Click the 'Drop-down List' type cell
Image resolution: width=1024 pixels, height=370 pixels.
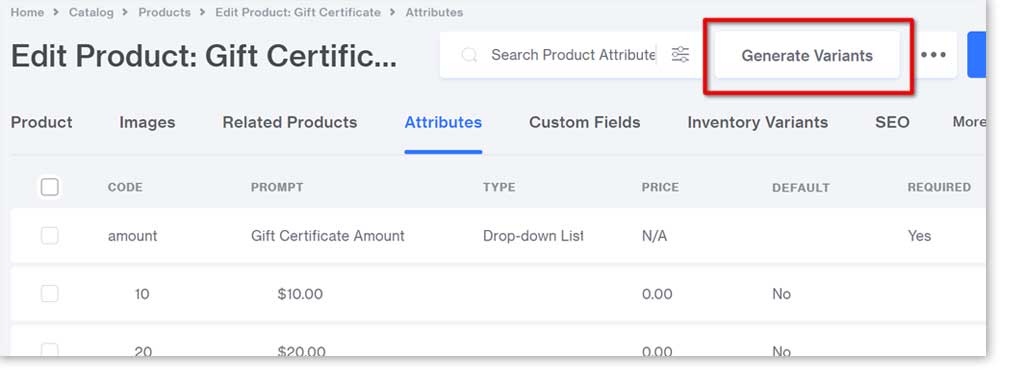(x=533, y=236)
